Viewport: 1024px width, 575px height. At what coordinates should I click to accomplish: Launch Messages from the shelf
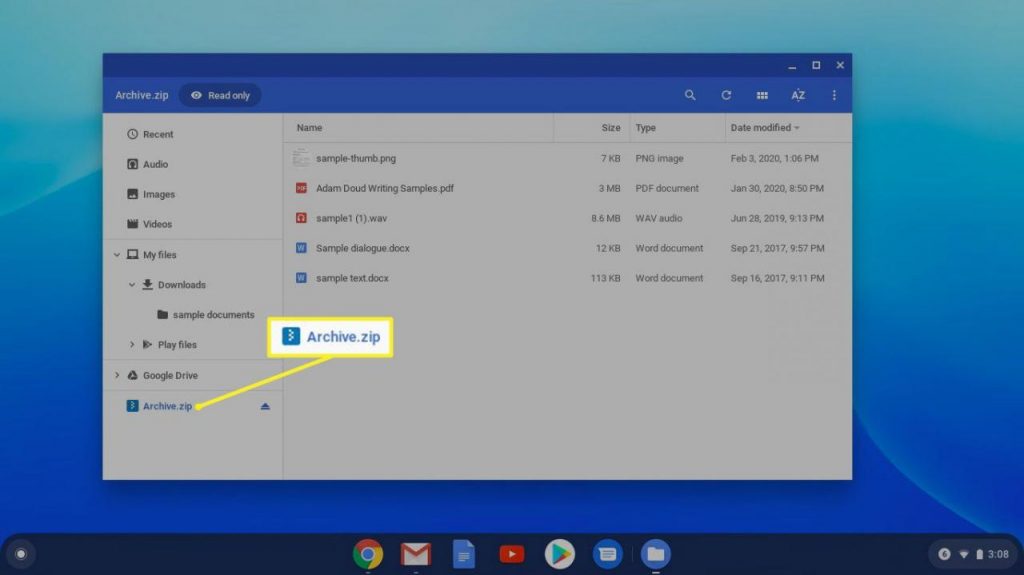[607, 554]
